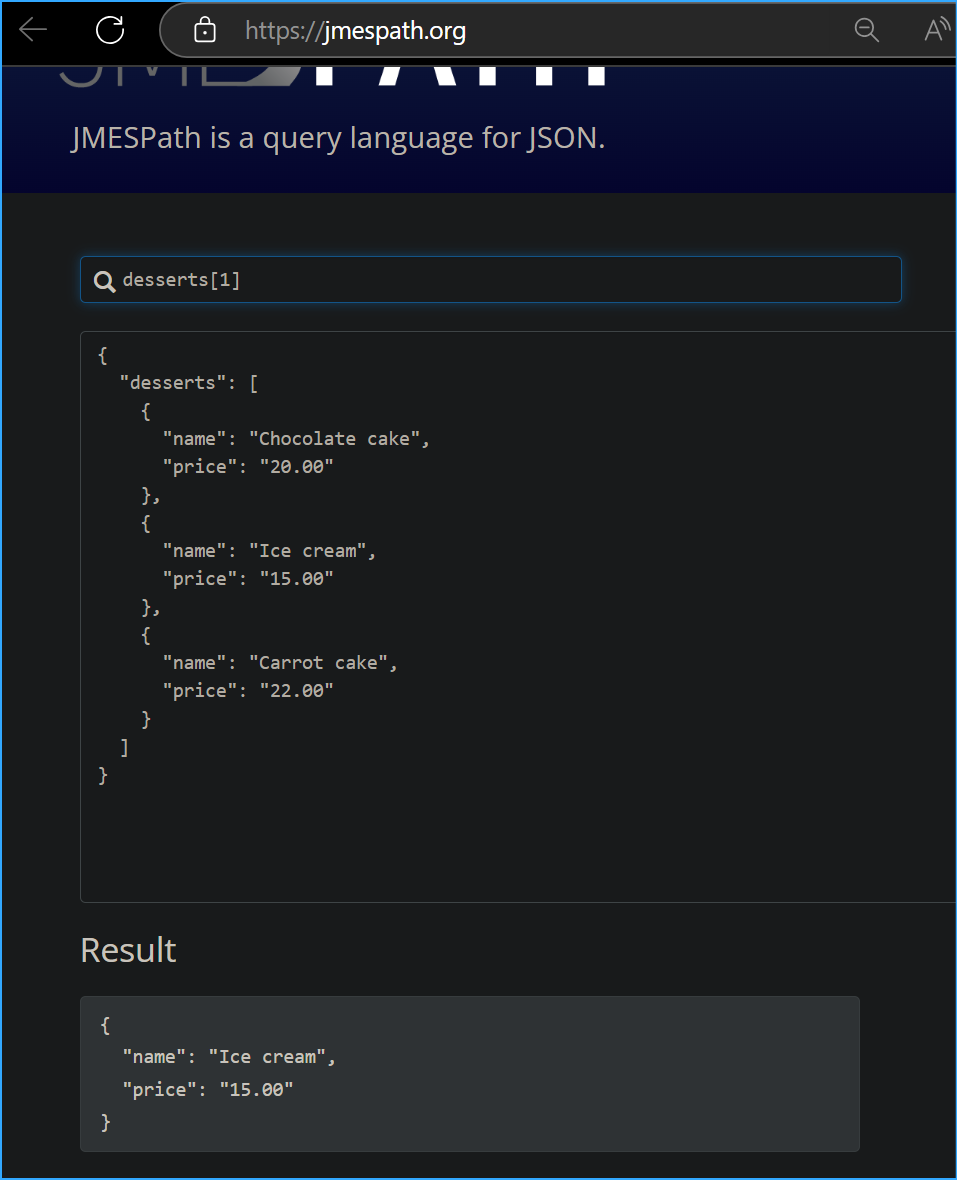The image size is (957, 1180).
Task: Reload the page with the refresh icon
Action: [x=110, y=30]
